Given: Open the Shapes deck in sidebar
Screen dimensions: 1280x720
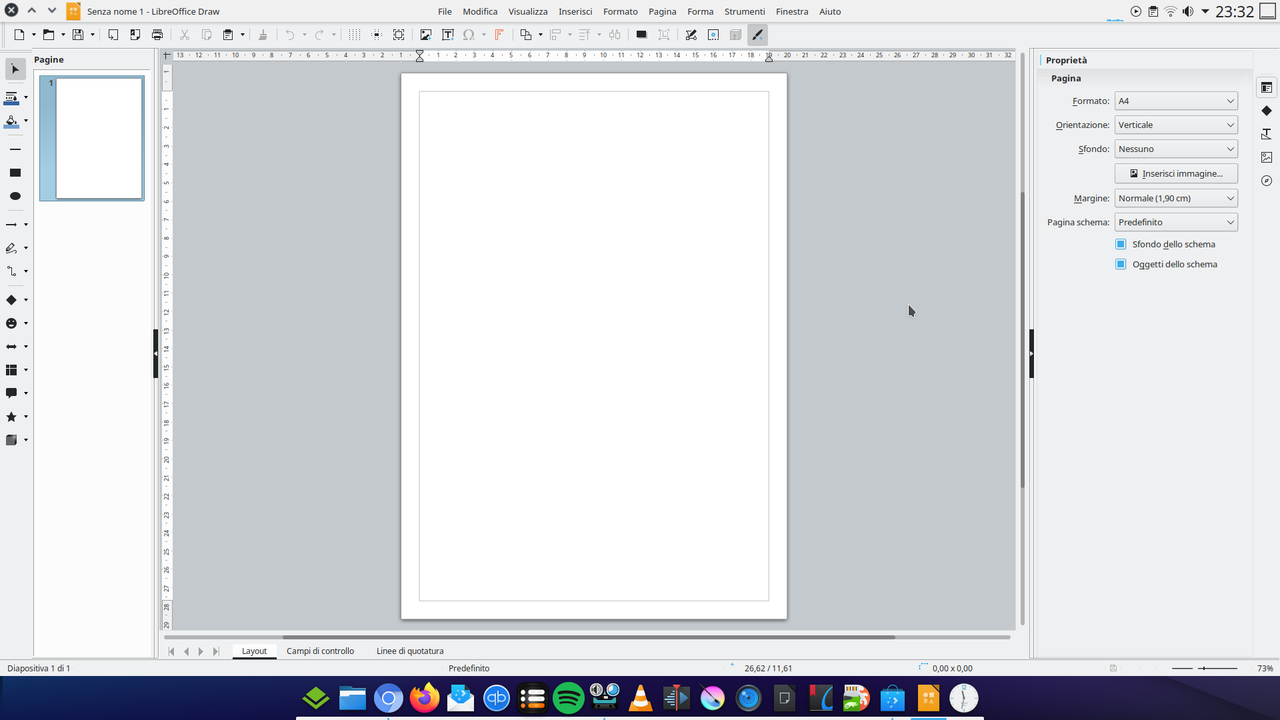Looking at the screenshot, I should point(1267,111).
